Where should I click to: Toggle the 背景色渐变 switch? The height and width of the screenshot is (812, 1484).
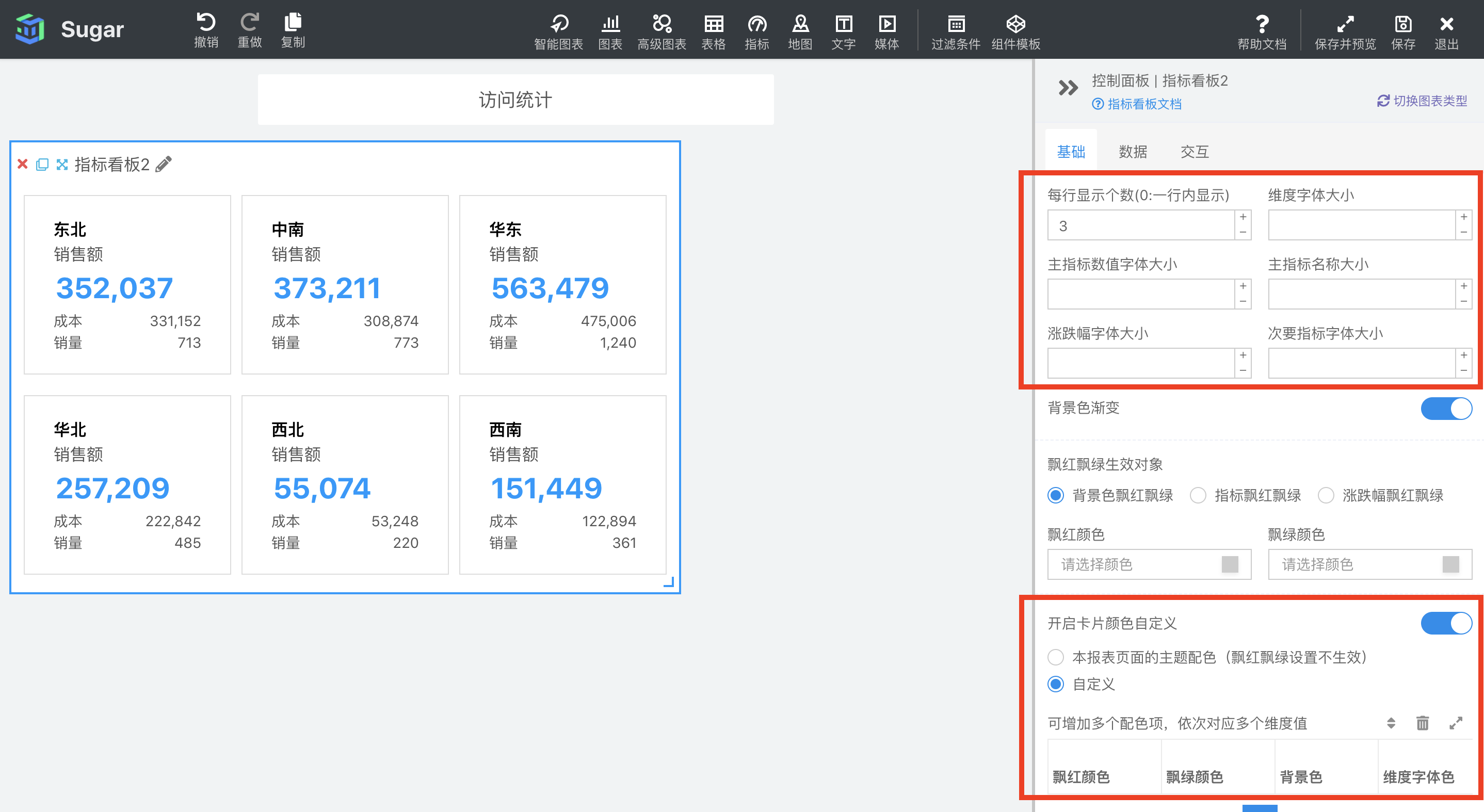(1446, 408)
